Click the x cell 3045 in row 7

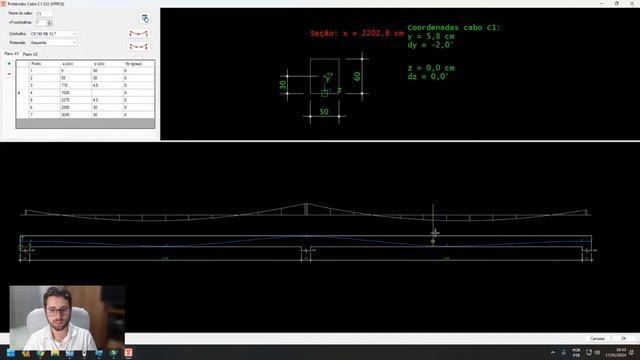coord(76,115)
